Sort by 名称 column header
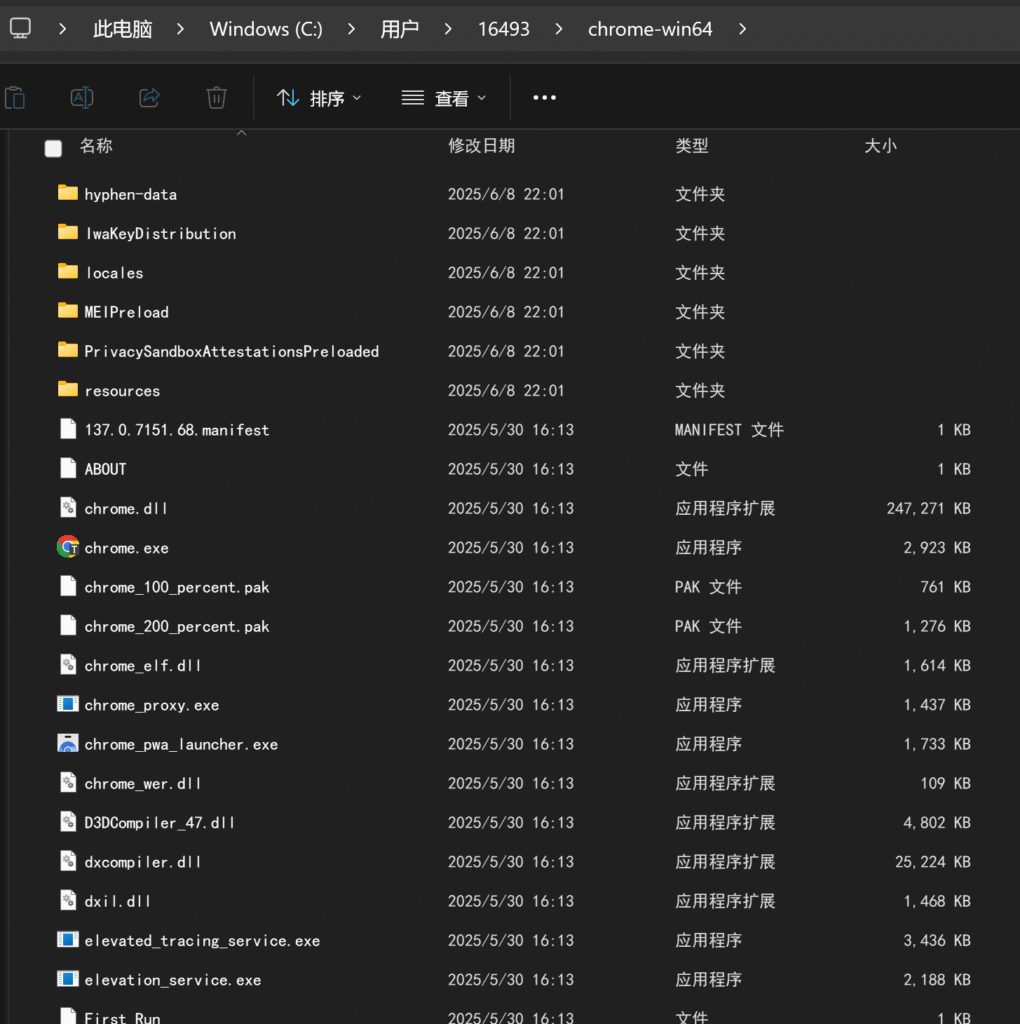 pyautogui.click(x=96, y=146)
